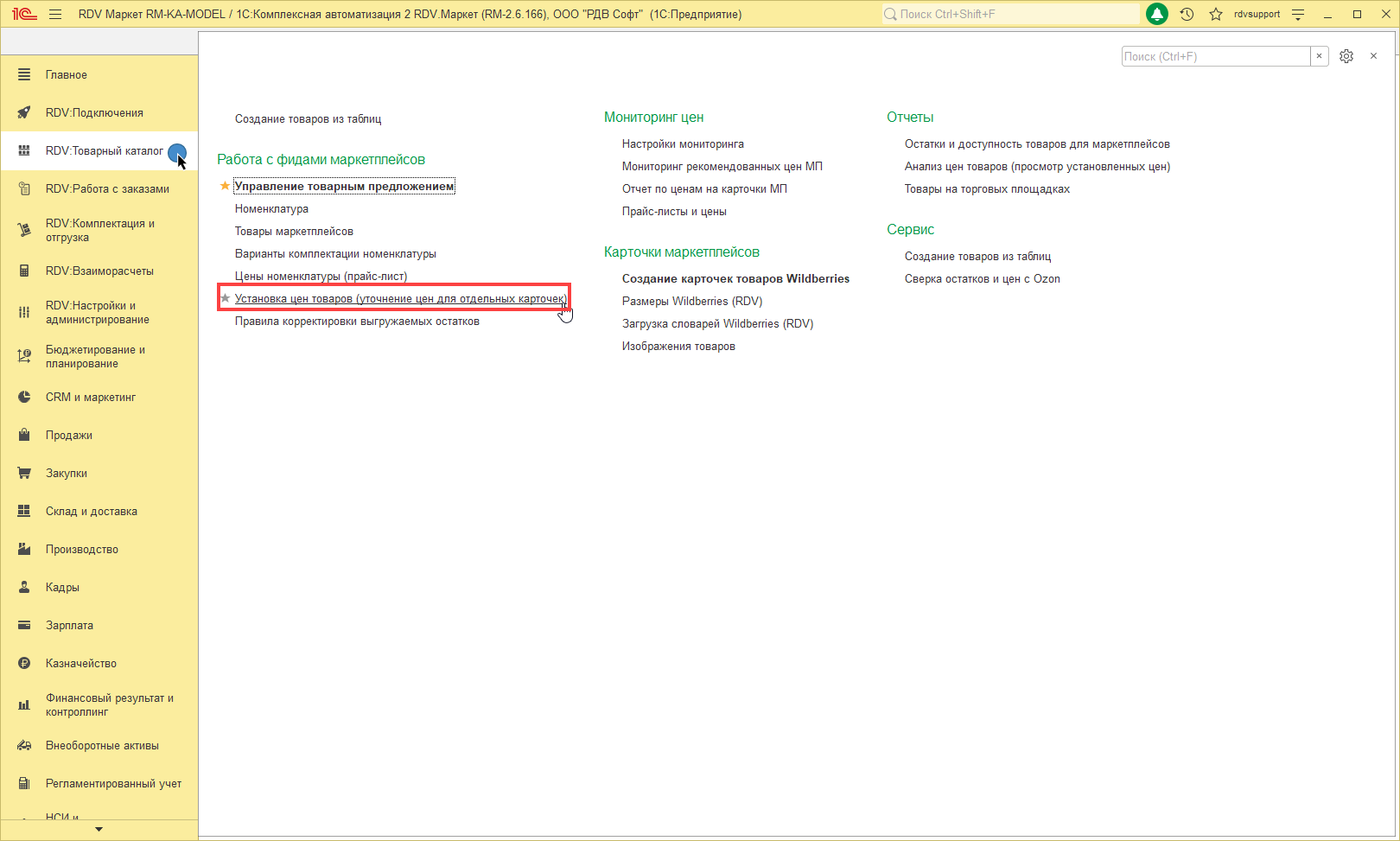Open Создание карточек товаров Wildberries

click(x=735, y=278)
